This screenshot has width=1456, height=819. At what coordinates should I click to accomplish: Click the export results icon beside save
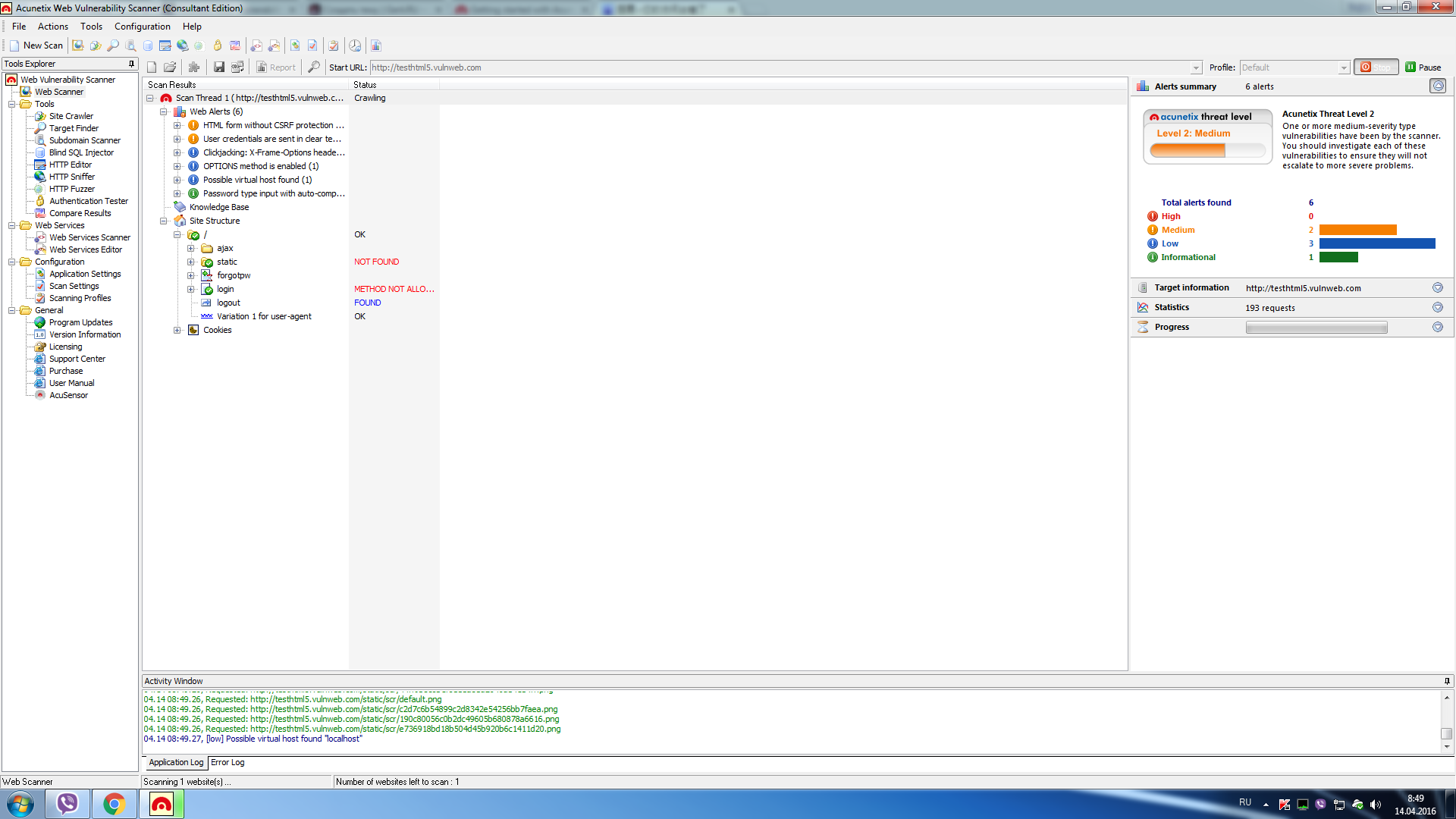237,67
